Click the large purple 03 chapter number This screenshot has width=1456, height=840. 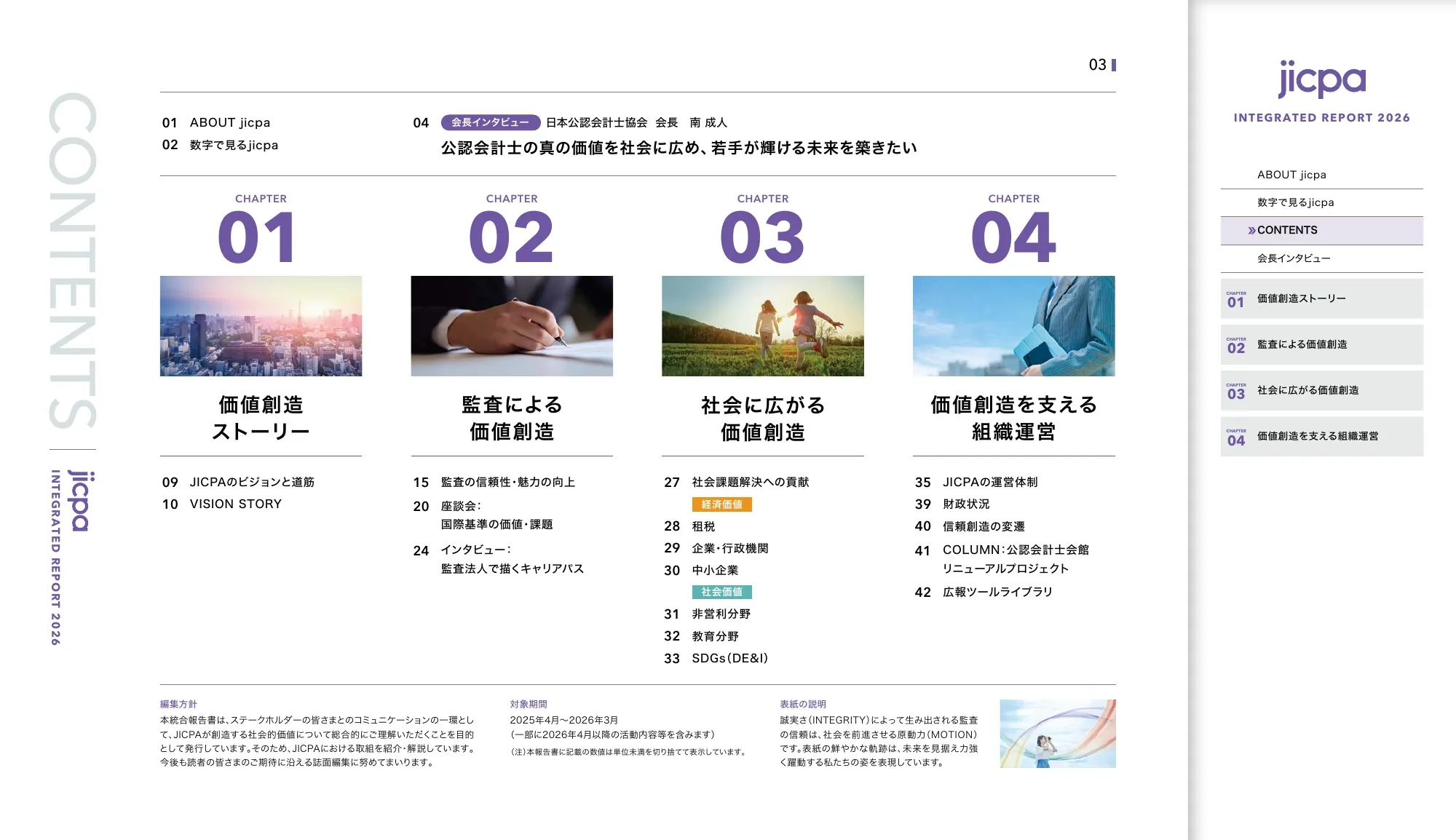point(762,237)
